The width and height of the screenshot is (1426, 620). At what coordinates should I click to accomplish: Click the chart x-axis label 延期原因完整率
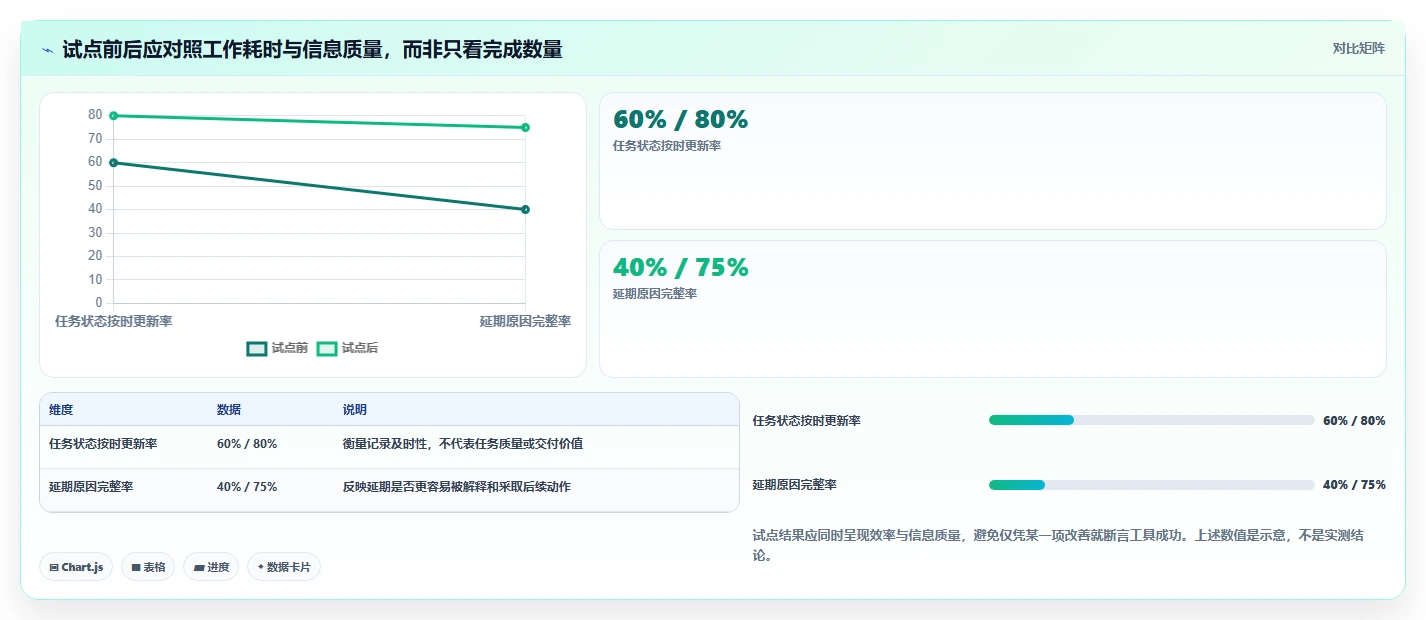(525, 321)
